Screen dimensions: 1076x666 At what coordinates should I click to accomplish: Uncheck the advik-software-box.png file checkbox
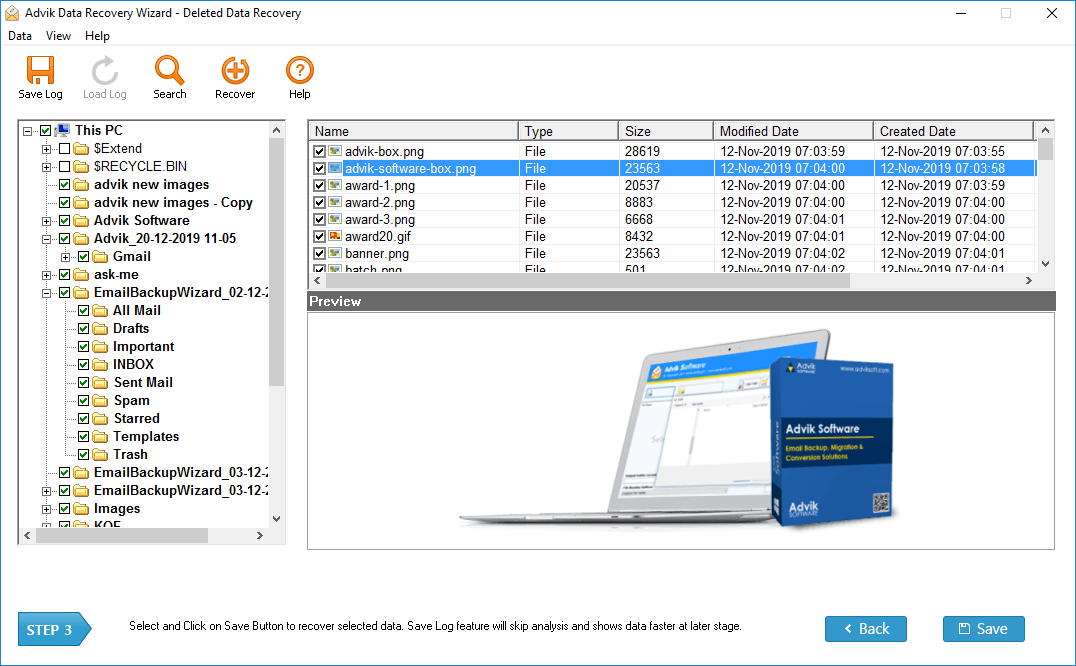(x=319, y=168)
